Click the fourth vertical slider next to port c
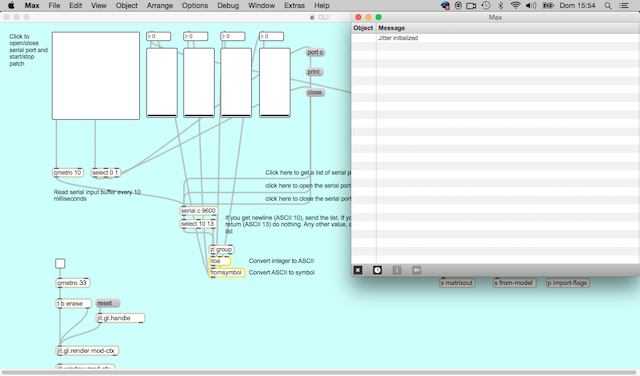Viewport: 640px width, 376px height. [275, 82]
